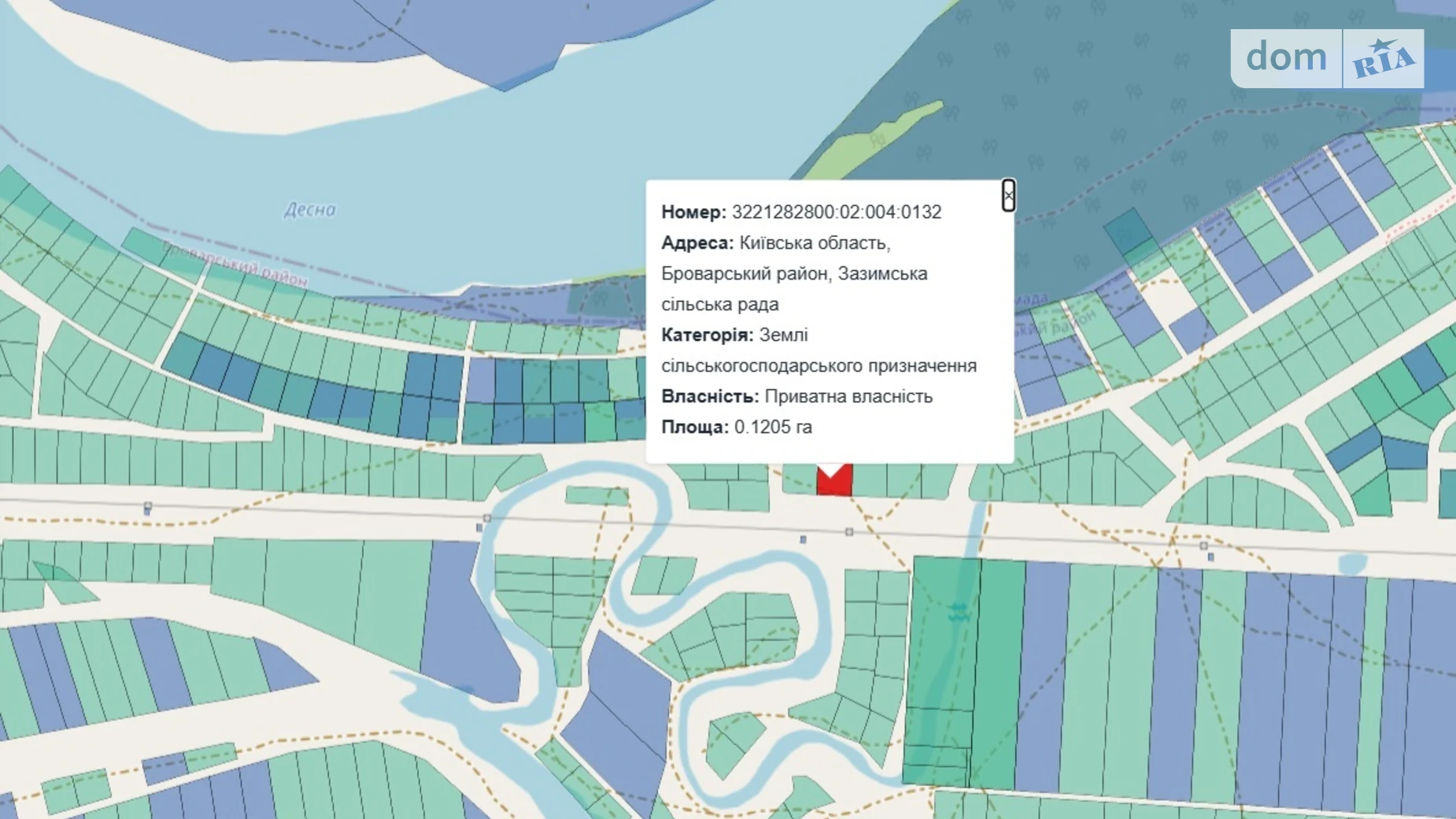This screenshot has width=1456, height=819.
Task: Close the parcel info popup
Action: click(1008, 195)
